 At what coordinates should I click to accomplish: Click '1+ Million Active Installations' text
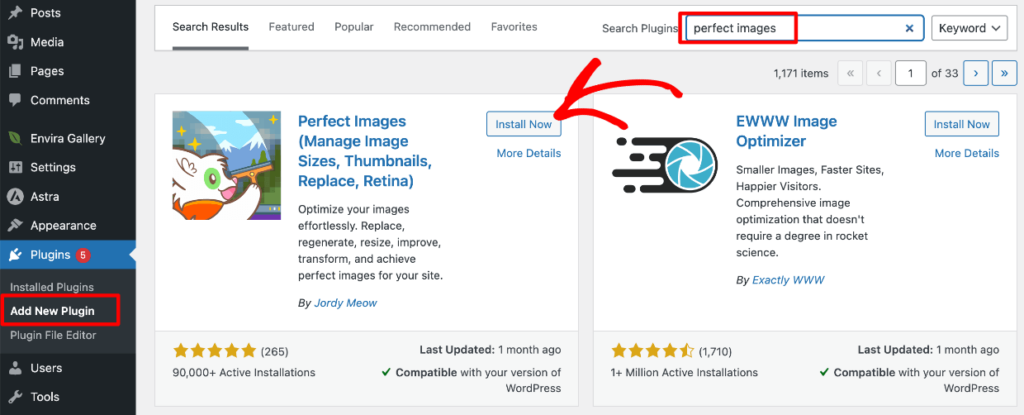click(684, 373)
